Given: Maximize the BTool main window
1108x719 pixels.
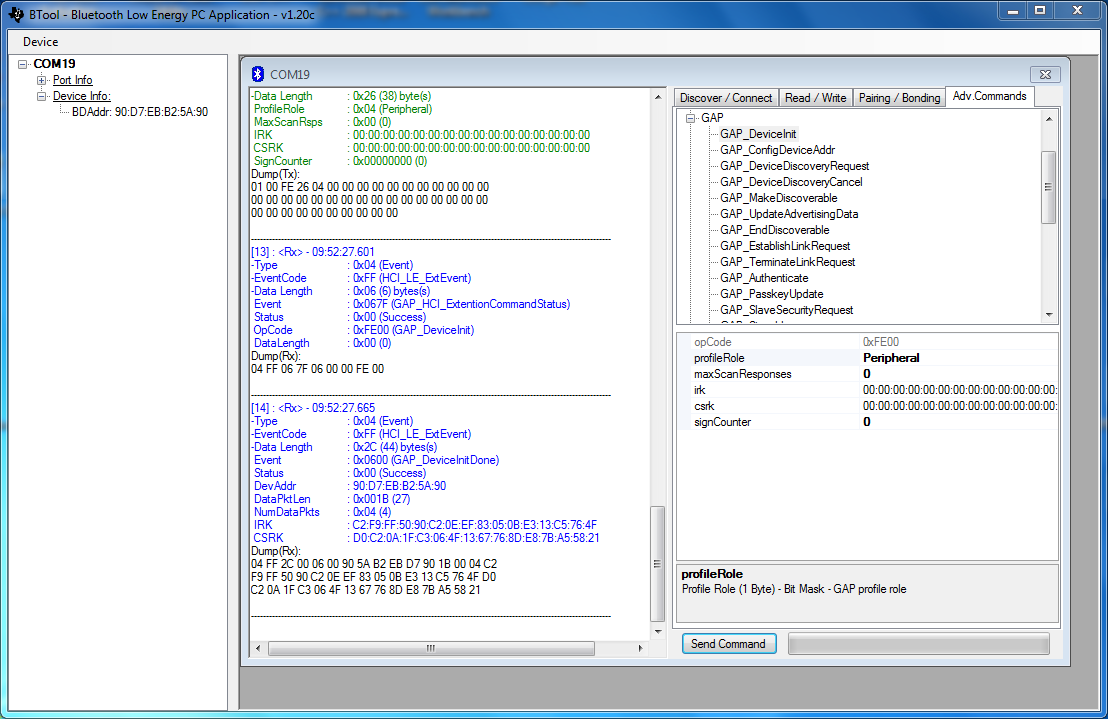Looking at the screenshot, I should click(x=1040, y=11).
